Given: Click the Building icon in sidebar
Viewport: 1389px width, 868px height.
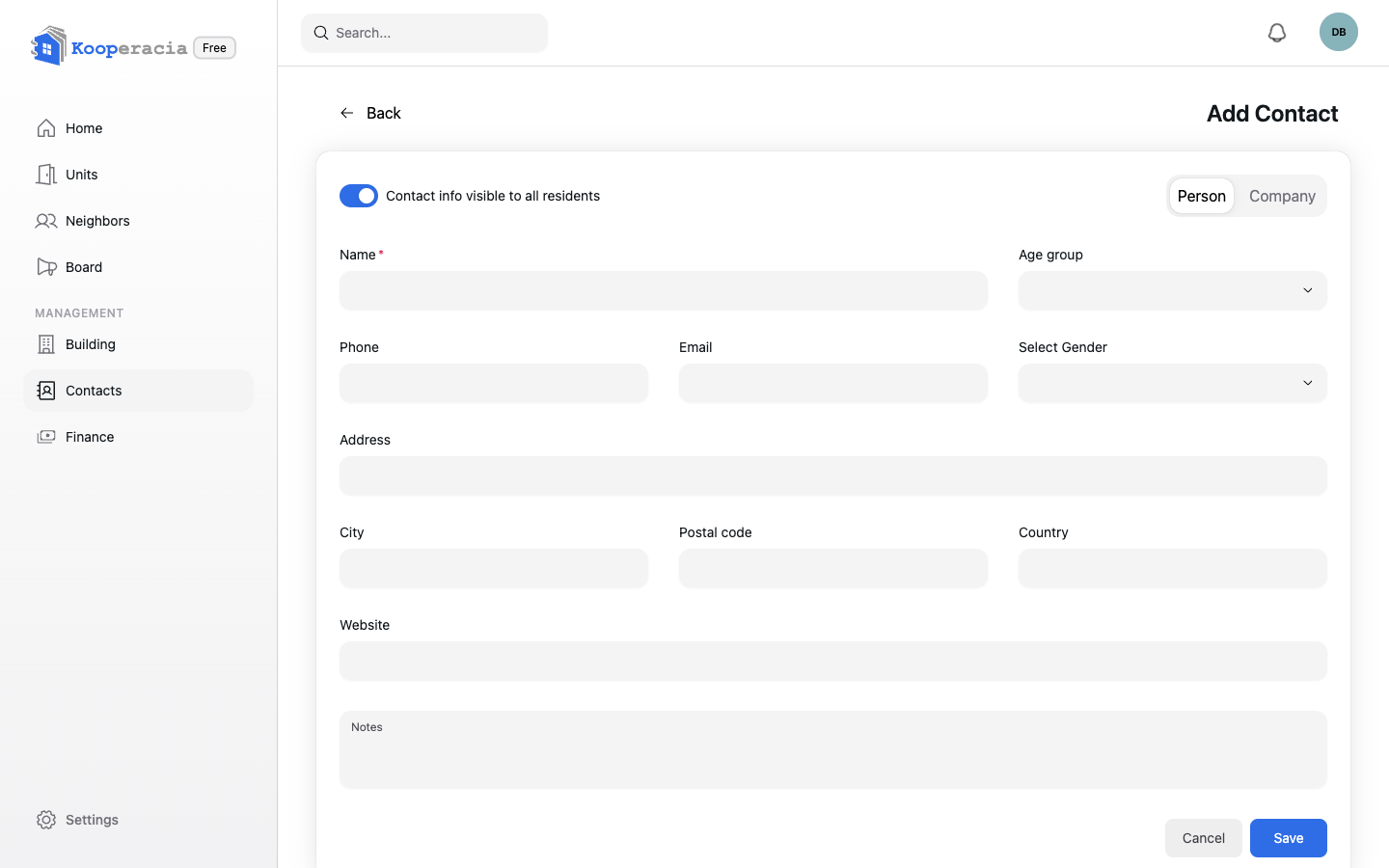Looking at the screenshot, I should (x=46, y=344).
